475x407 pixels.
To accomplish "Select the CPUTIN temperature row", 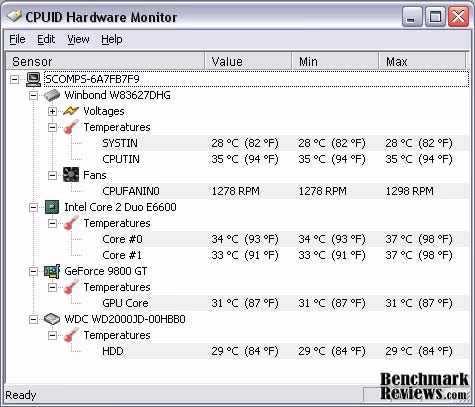I will click(285, 159).
